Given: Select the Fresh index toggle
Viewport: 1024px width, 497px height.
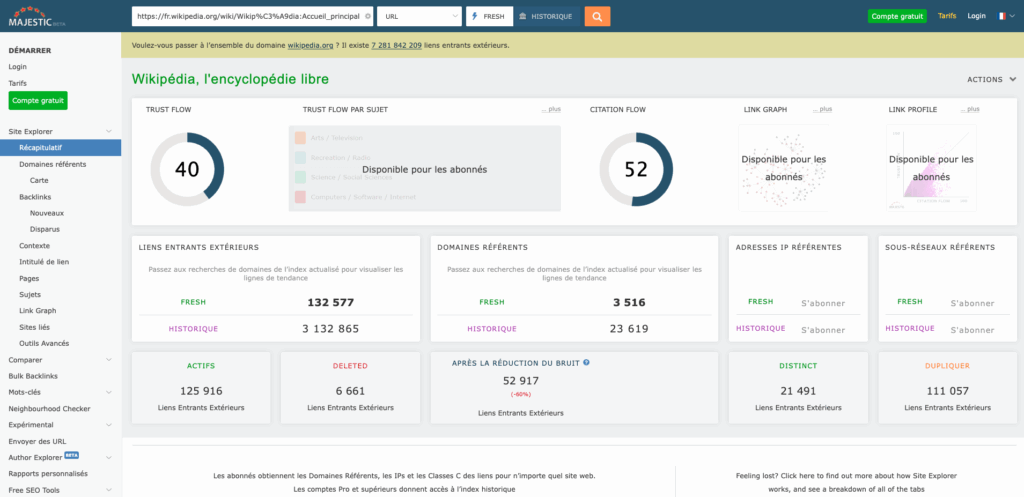Looking at the screenshot, I should (489, 16).
